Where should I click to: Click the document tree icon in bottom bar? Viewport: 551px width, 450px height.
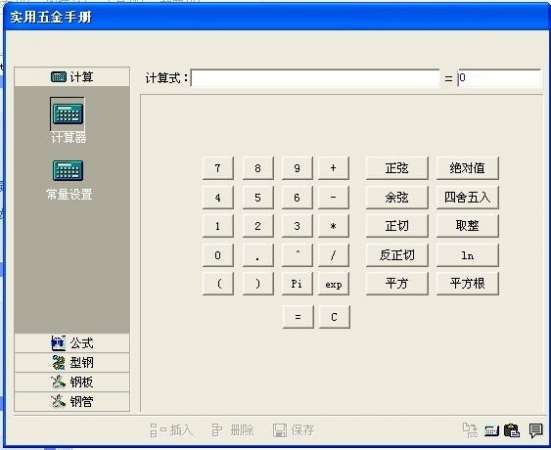point(470,430)
